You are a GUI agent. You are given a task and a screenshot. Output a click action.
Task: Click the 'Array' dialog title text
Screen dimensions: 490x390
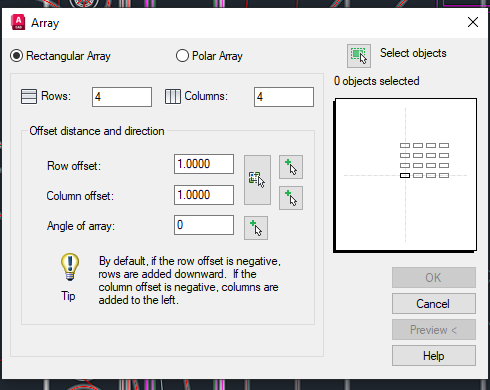45,23
